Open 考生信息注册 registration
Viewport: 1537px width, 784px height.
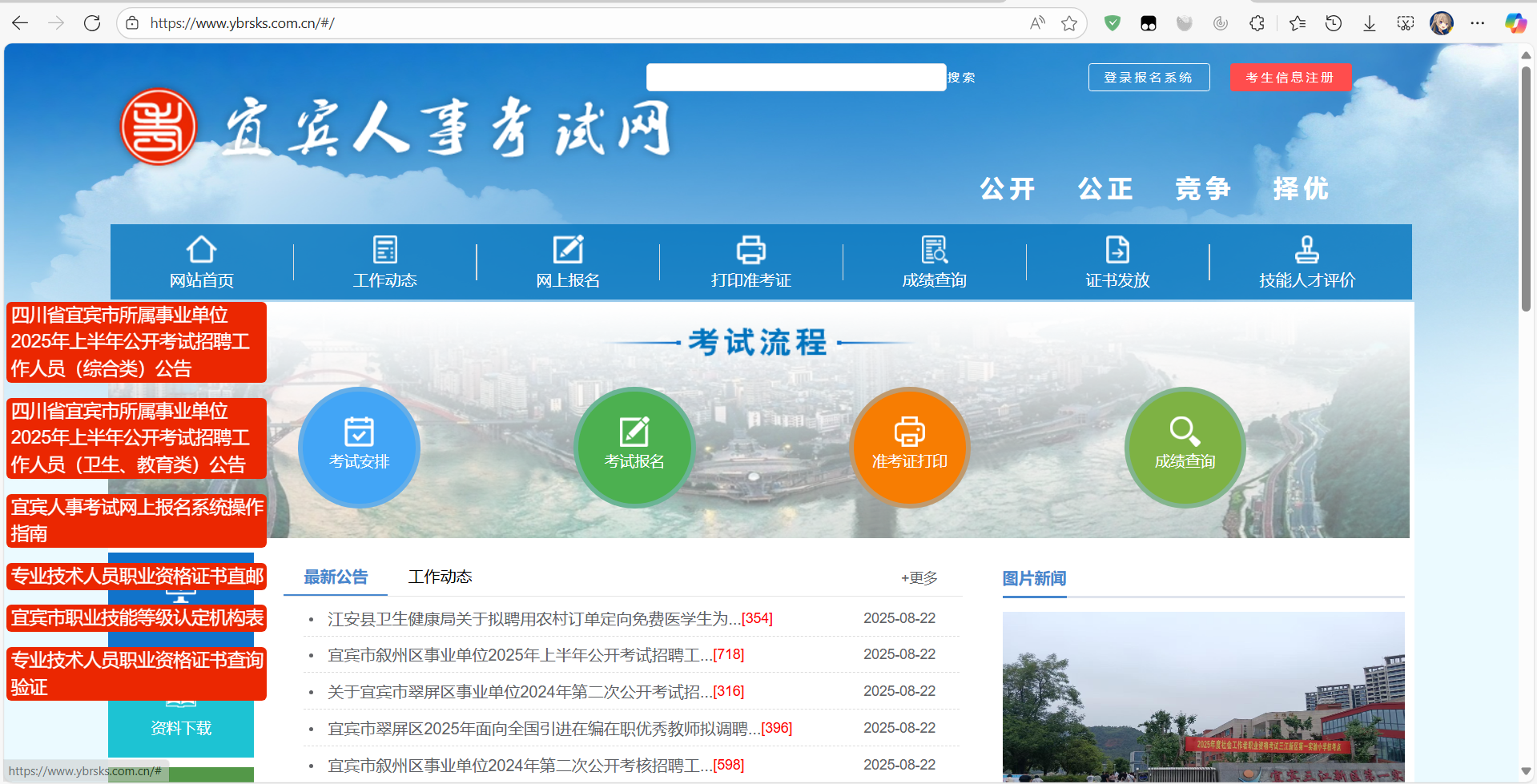point(1290,77)
